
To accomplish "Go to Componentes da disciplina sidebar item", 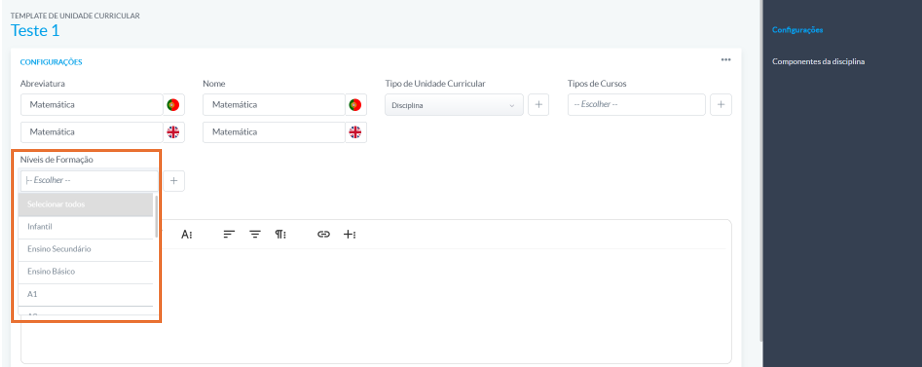I will click(818, 61).
